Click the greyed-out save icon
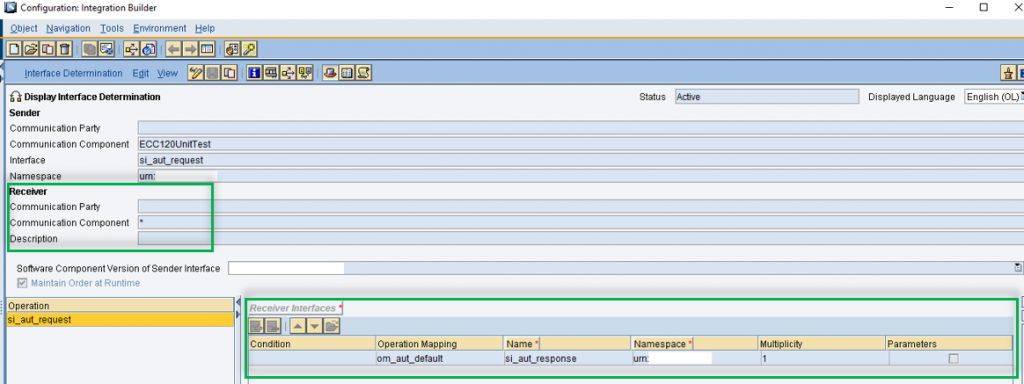This screenshot has height=384, width=1024. 212,73
